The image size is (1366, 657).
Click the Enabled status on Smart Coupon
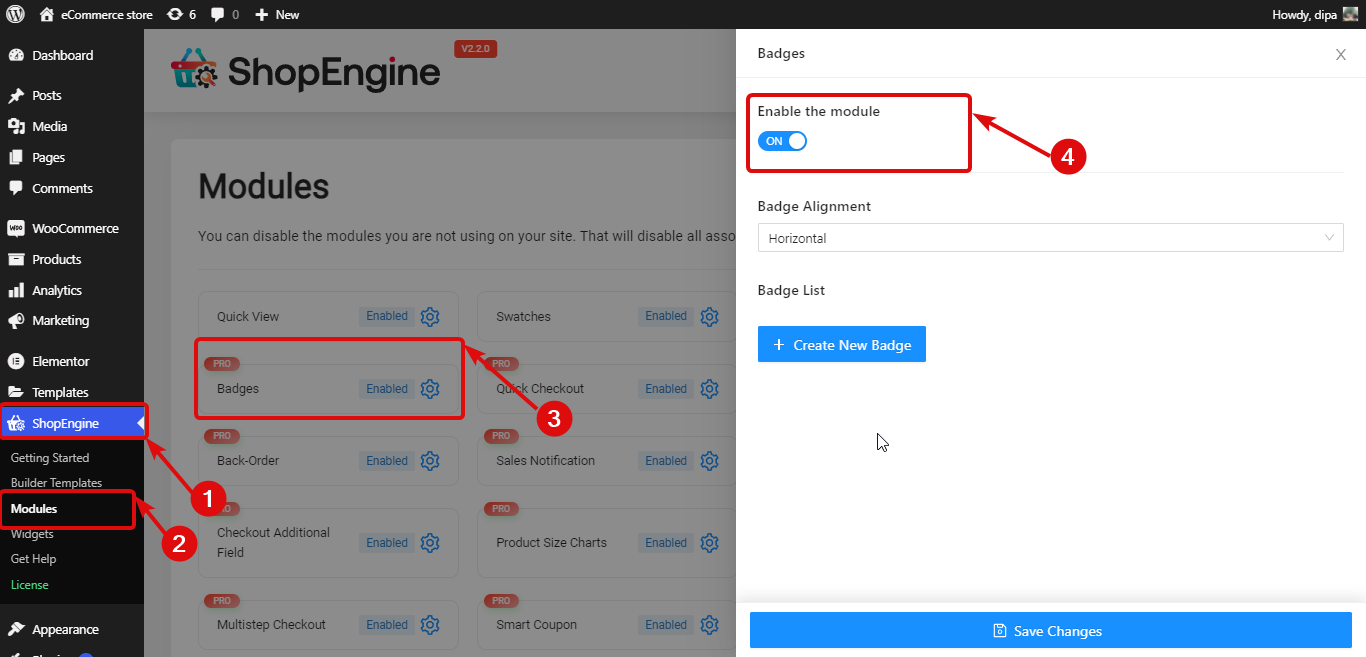coord(666,625)
